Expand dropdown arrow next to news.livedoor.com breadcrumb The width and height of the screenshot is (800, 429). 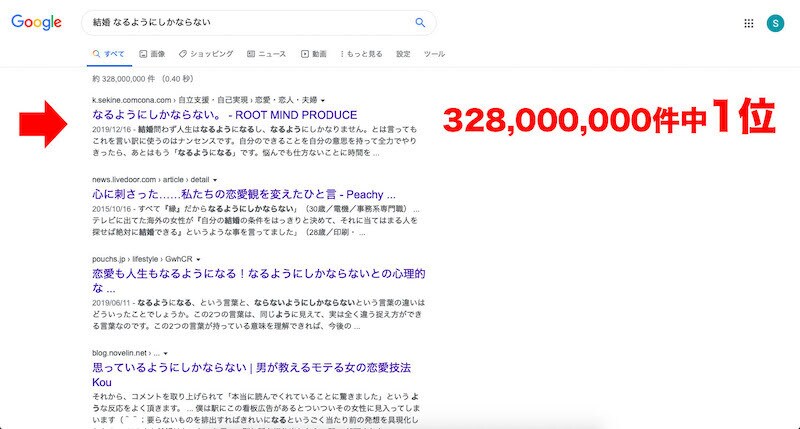tap(215, 180)
